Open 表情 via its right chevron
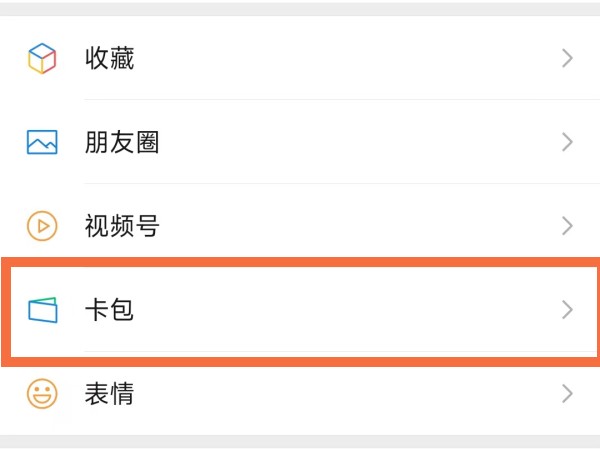Viewport: 600px width, 450px height. (x=567, y=394)
